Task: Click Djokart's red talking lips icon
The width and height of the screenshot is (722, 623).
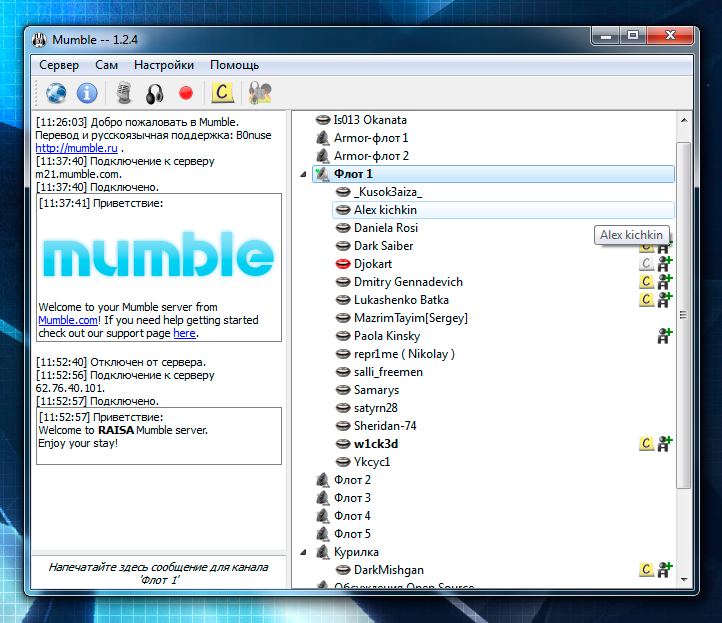Action: tap(343, 264)
